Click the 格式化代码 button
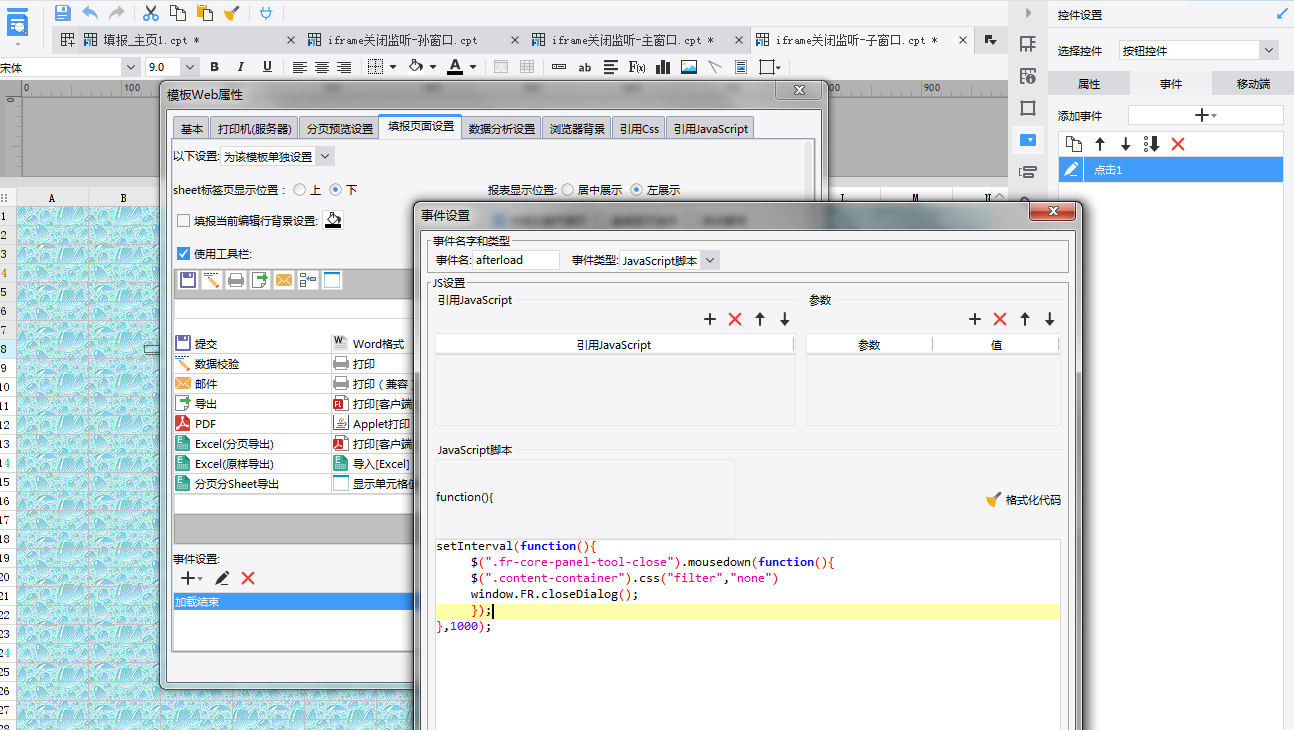1294x730 pixels. [x=1023, y=499]
